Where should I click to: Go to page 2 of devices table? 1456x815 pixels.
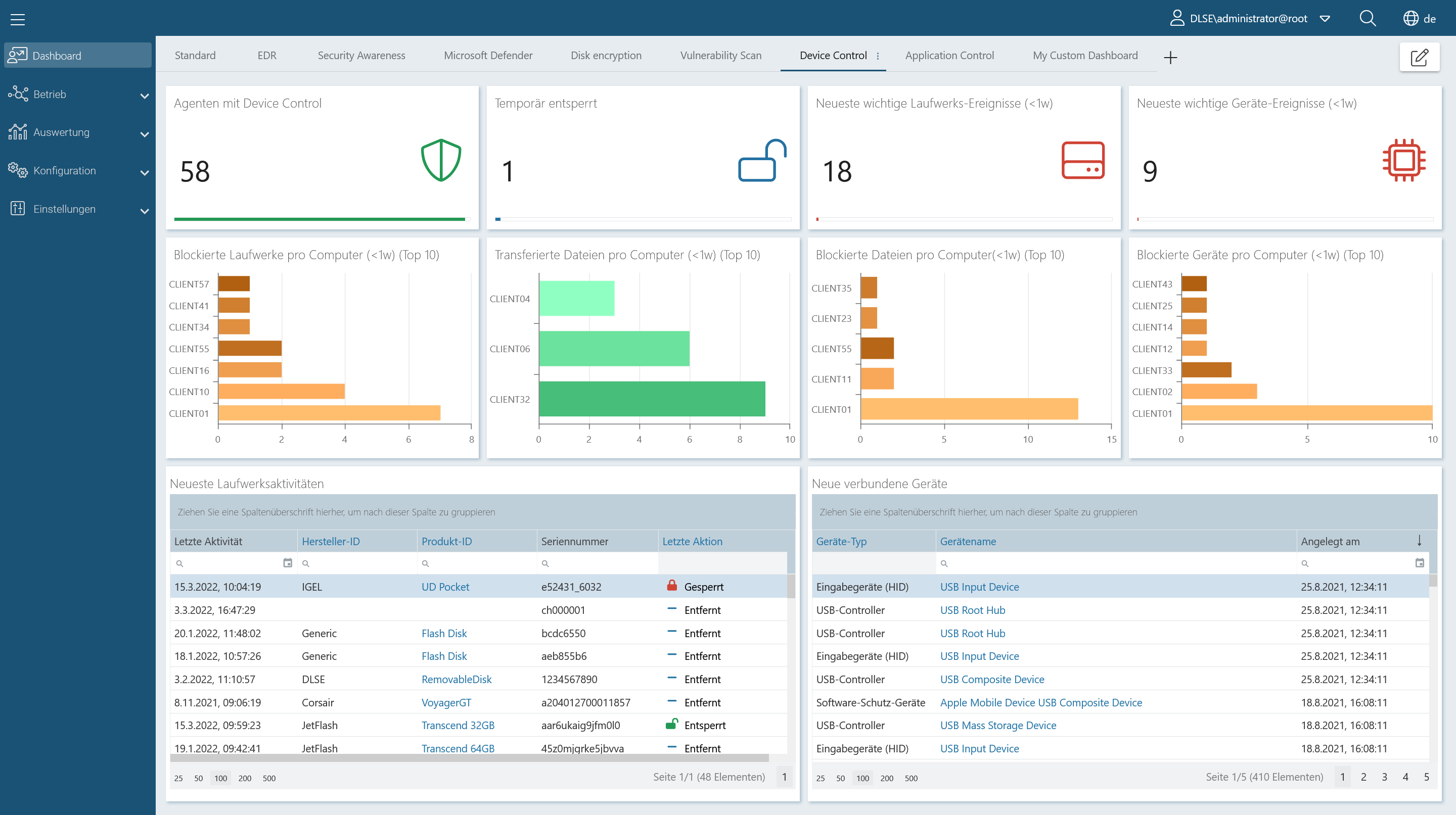coord(1363,777)
